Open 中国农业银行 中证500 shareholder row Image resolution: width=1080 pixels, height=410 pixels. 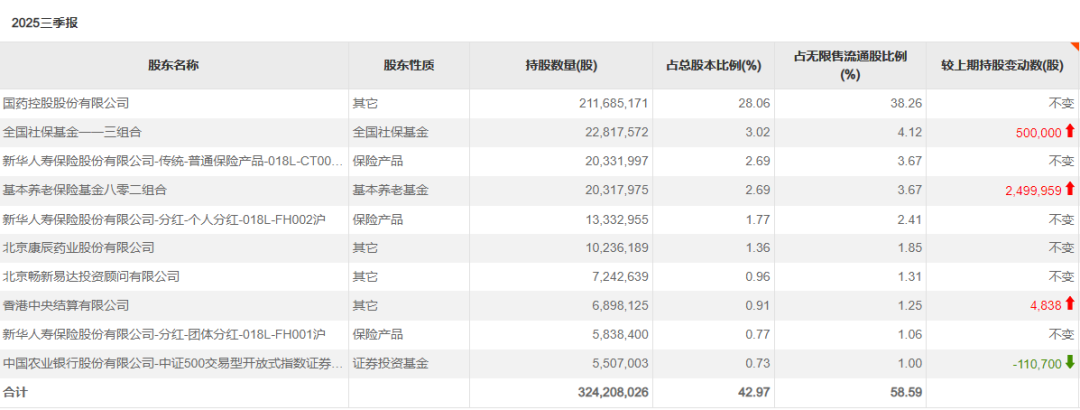(172, 363)
